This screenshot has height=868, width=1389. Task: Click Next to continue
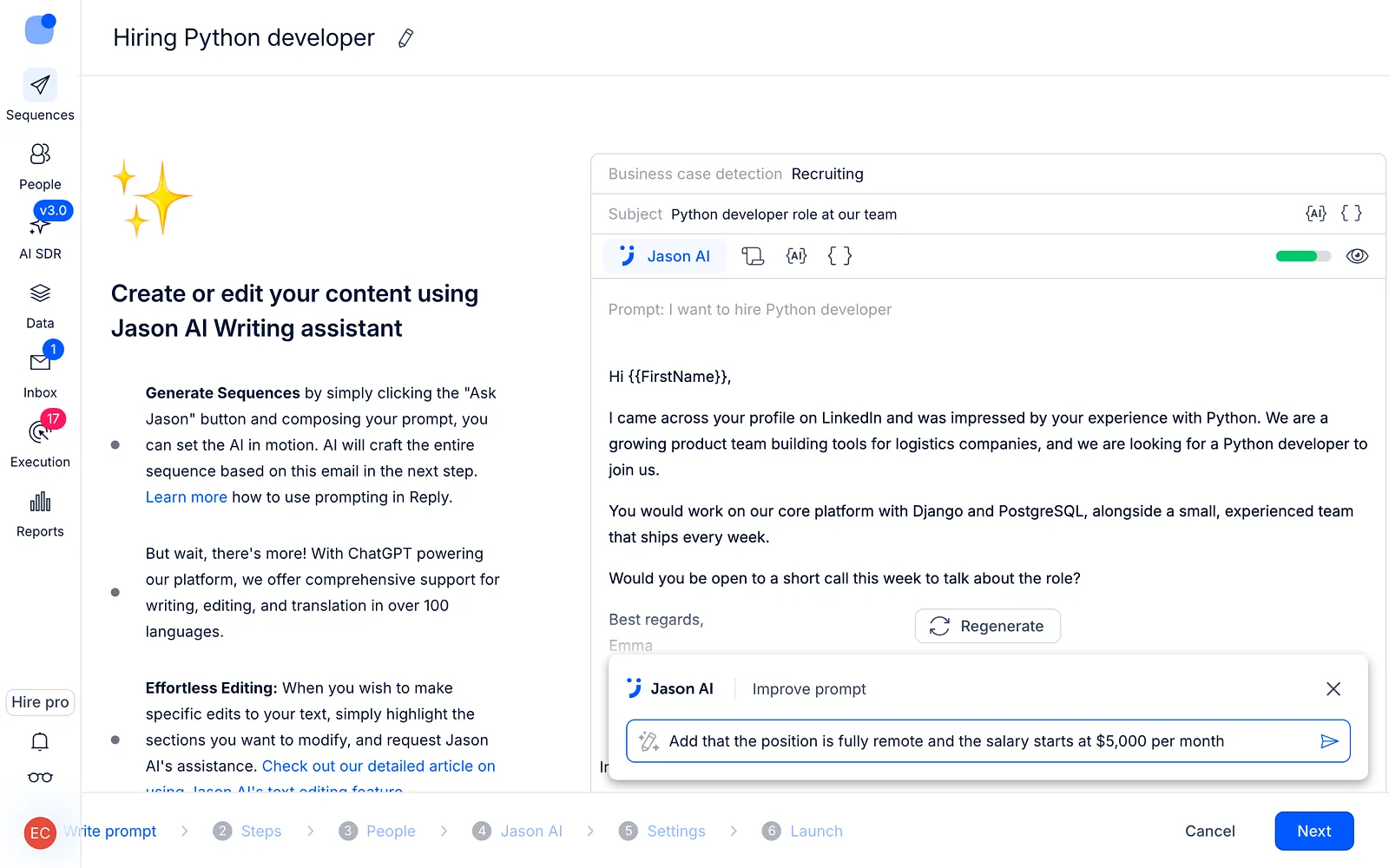point(1314,832)
